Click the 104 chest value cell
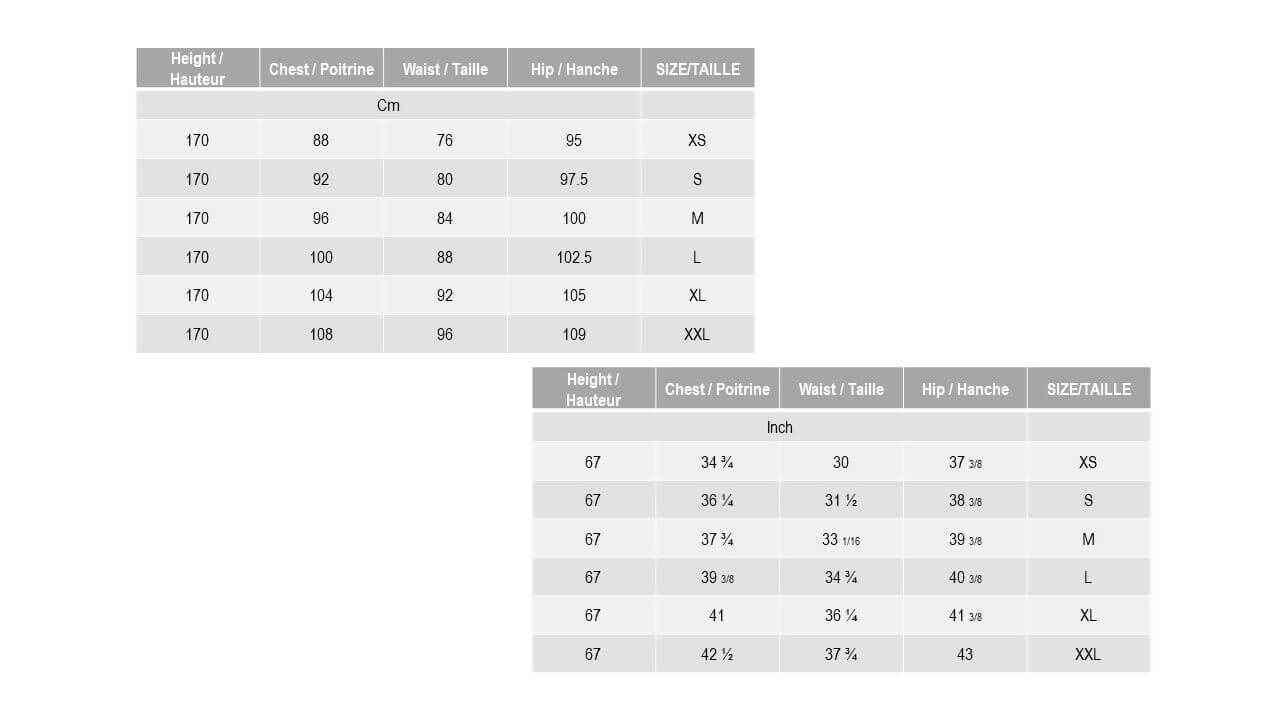This screenshot has height=720, width=1280. [x=321, y=295]
